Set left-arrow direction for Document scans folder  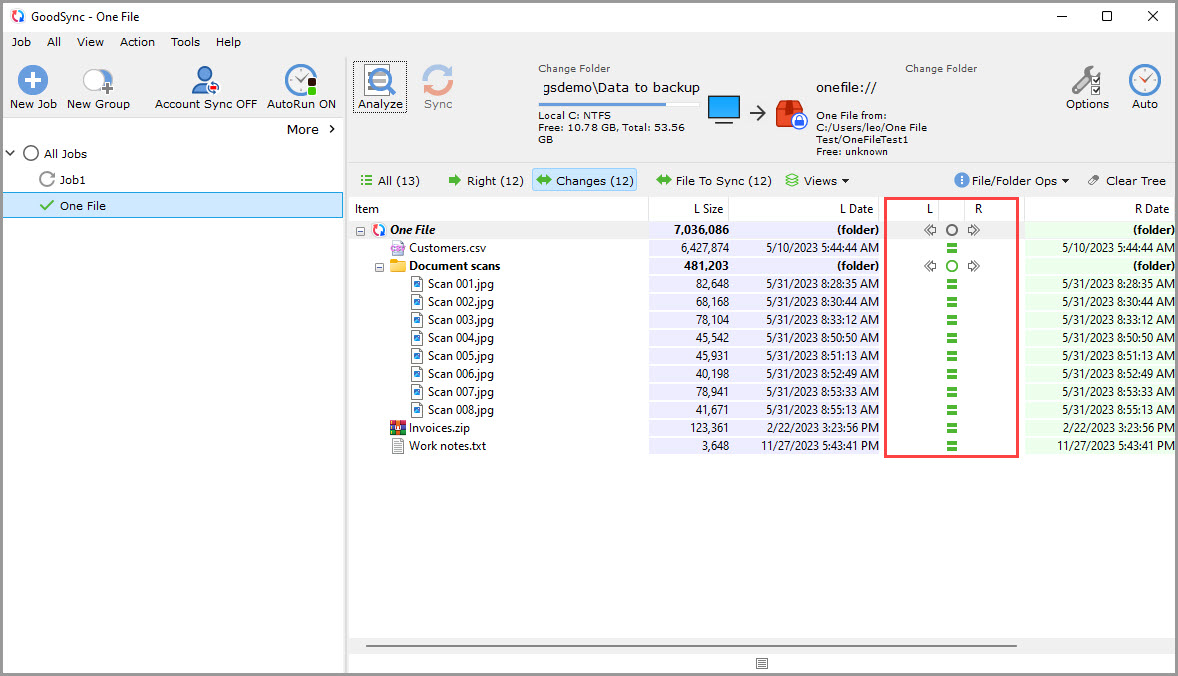[x=930, y=266]
